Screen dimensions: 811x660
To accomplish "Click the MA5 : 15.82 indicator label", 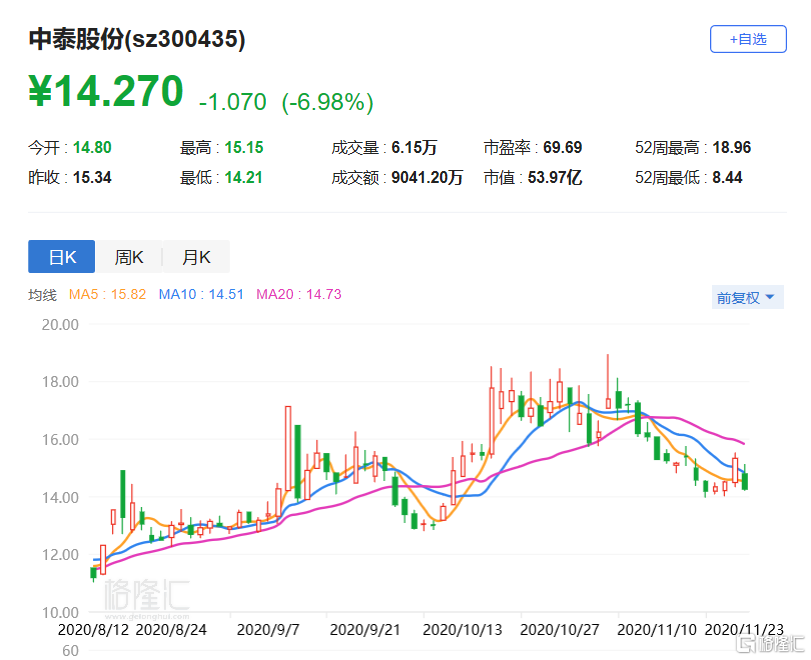I will tap(108, 294).
